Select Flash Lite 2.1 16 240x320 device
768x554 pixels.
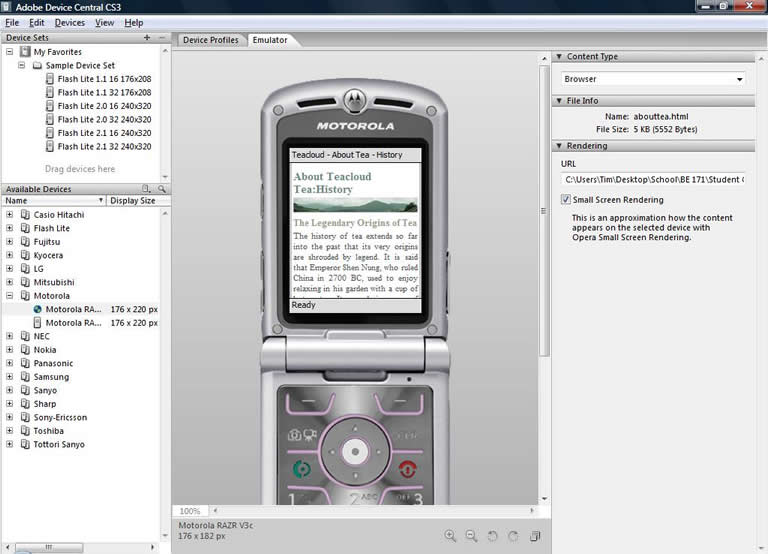(x=98, y=133)
